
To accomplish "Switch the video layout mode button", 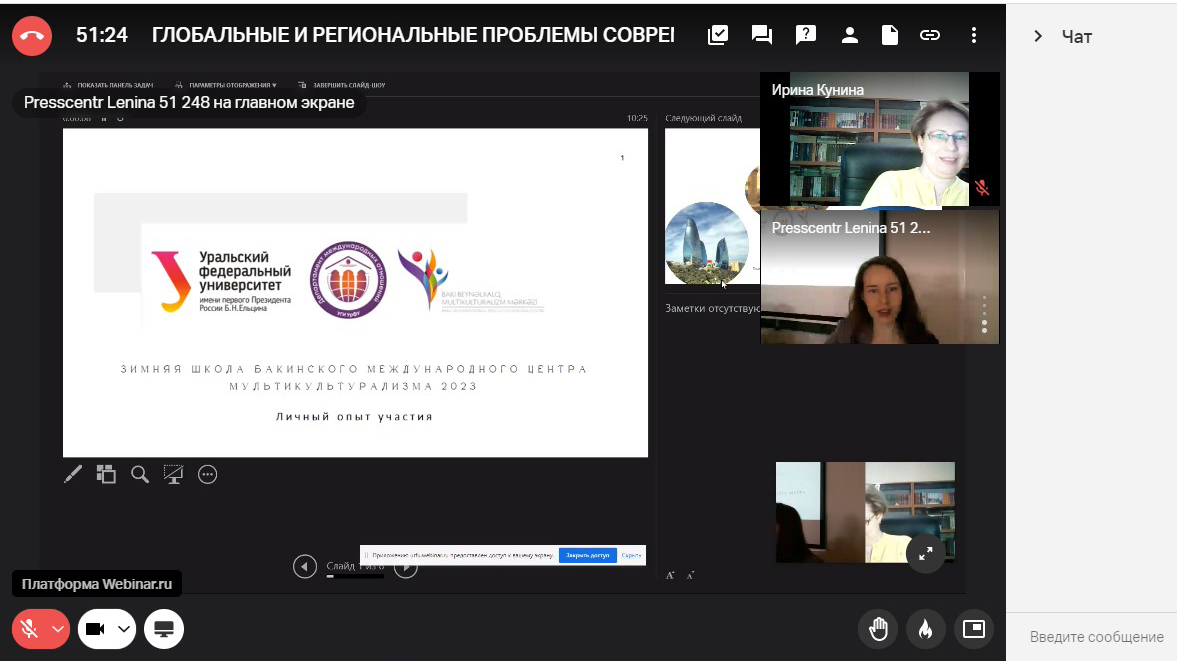I will point(973,629).
